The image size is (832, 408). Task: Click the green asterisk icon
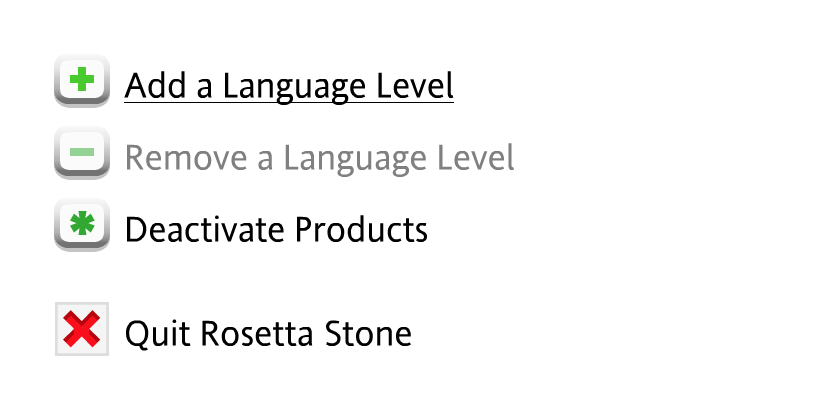click(82, 226)
